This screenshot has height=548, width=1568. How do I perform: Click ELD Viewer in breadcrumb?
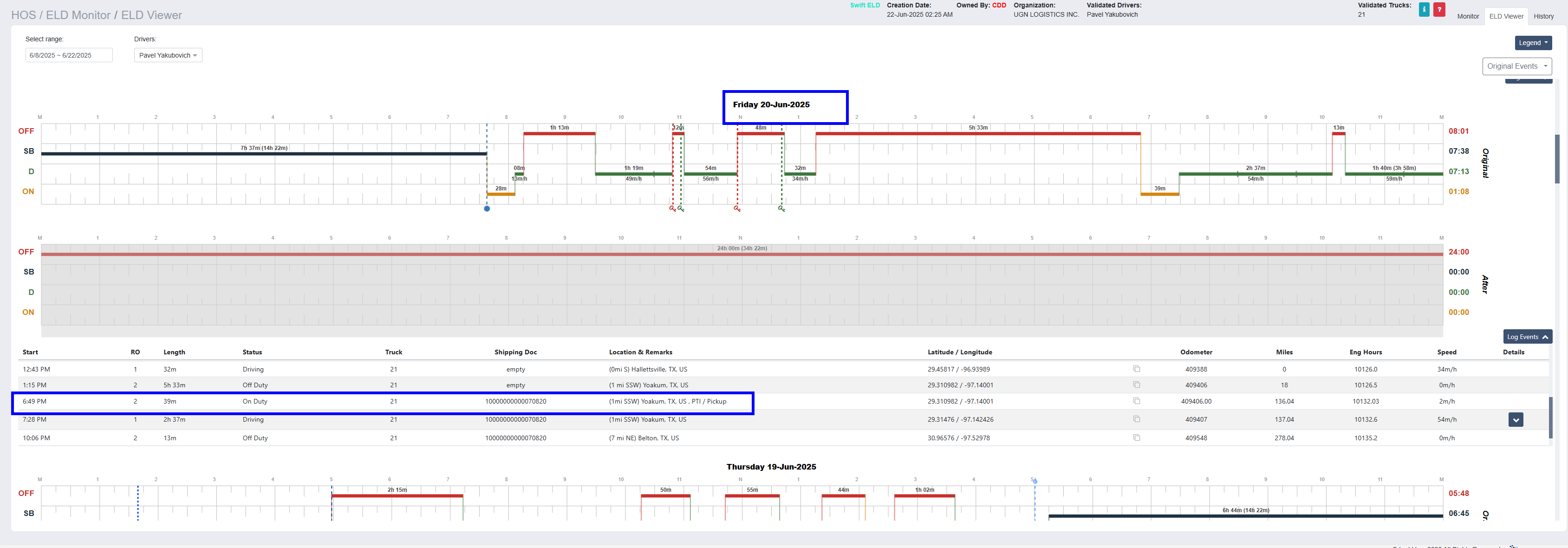pyautogui.click(x=151, y=15)
